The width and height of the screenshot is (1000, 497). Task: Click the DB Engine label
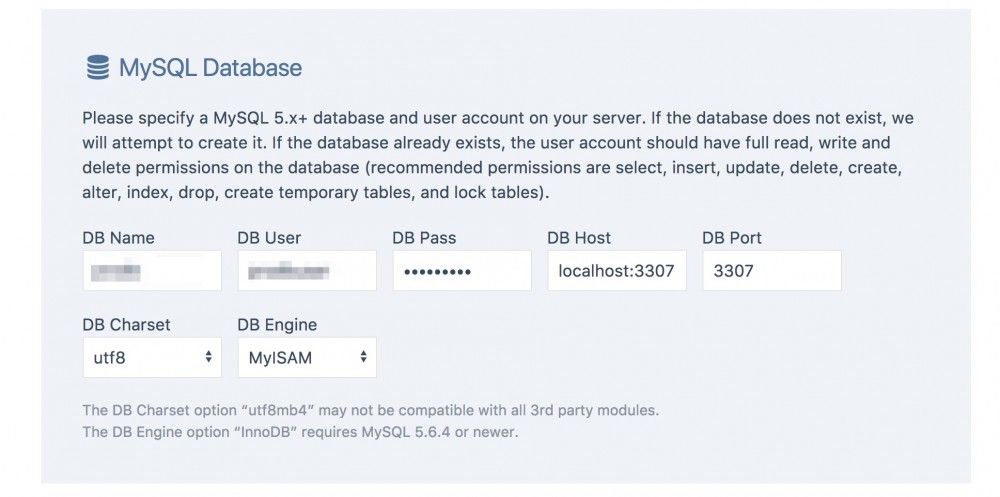tap(277, 325)
